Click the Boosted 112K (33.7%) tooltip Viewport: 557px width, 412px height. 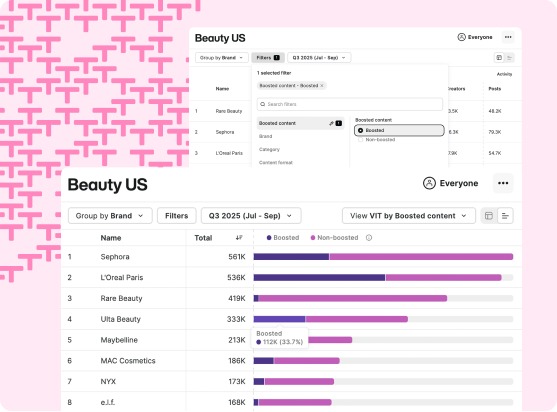tap(280, 338)
